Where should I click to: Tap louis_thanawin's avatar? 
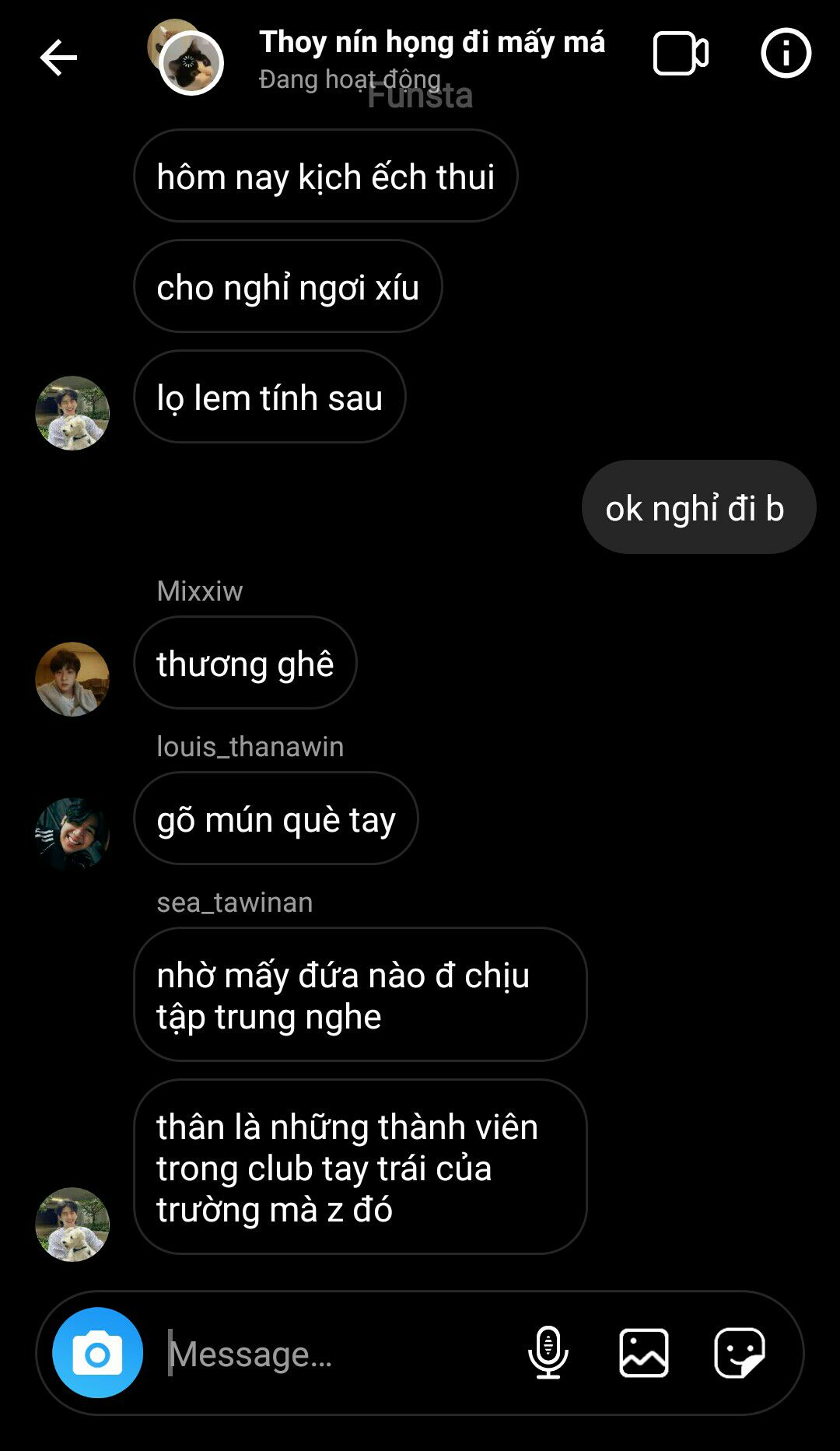[72, 835]
